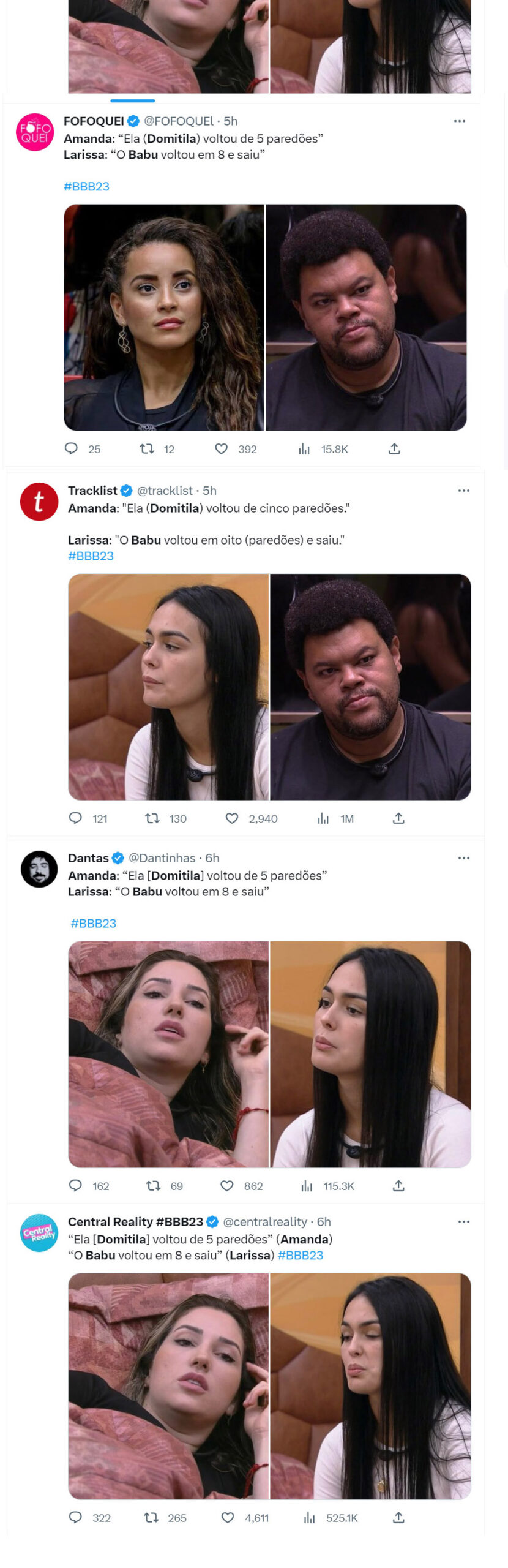Retweet the FOFOQUEI post
The height and width of the screenshot is (1568, 508).
147,448
